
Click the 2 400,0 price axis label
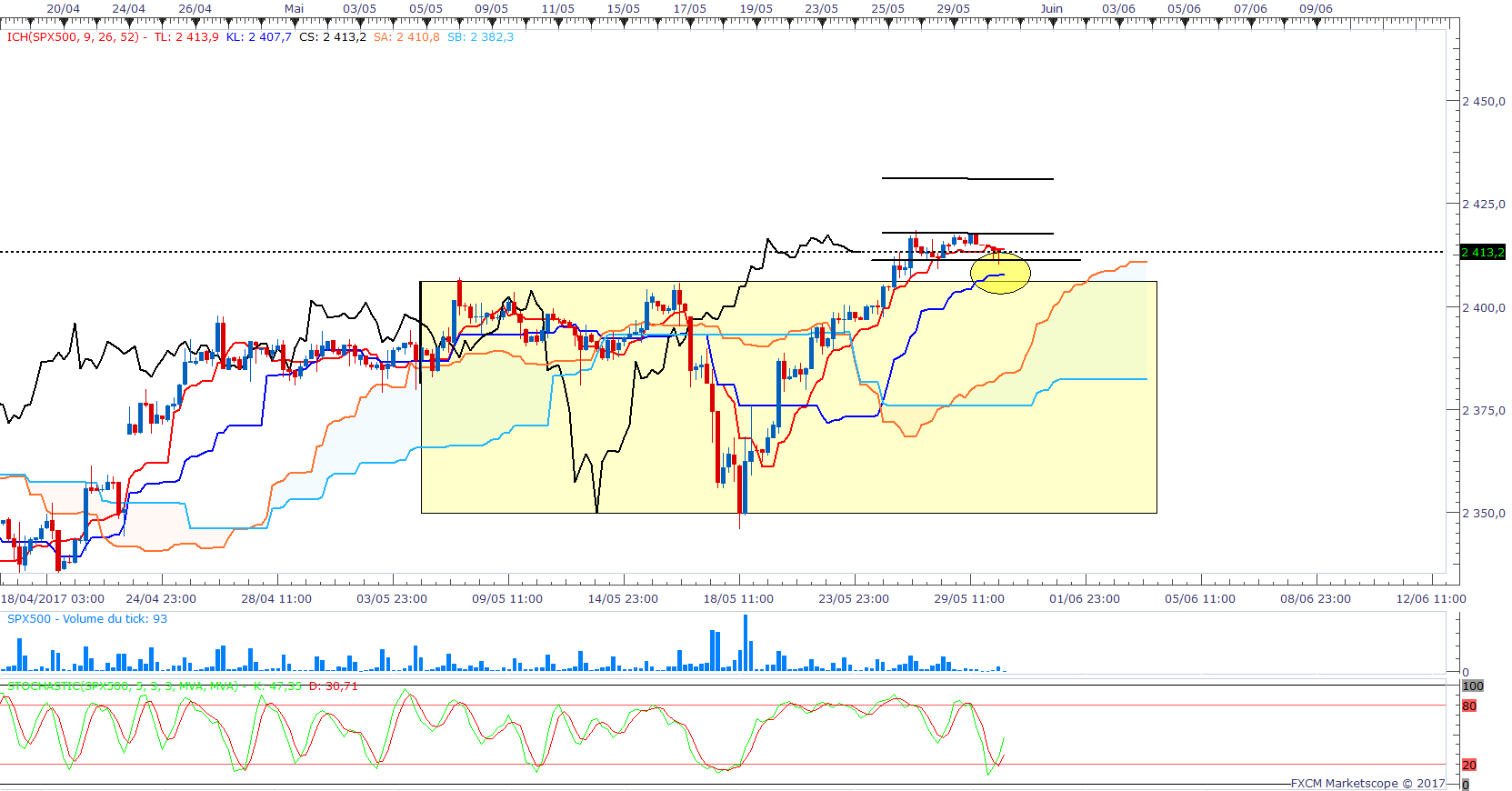pyautogui.click(x=1483, y=308)
